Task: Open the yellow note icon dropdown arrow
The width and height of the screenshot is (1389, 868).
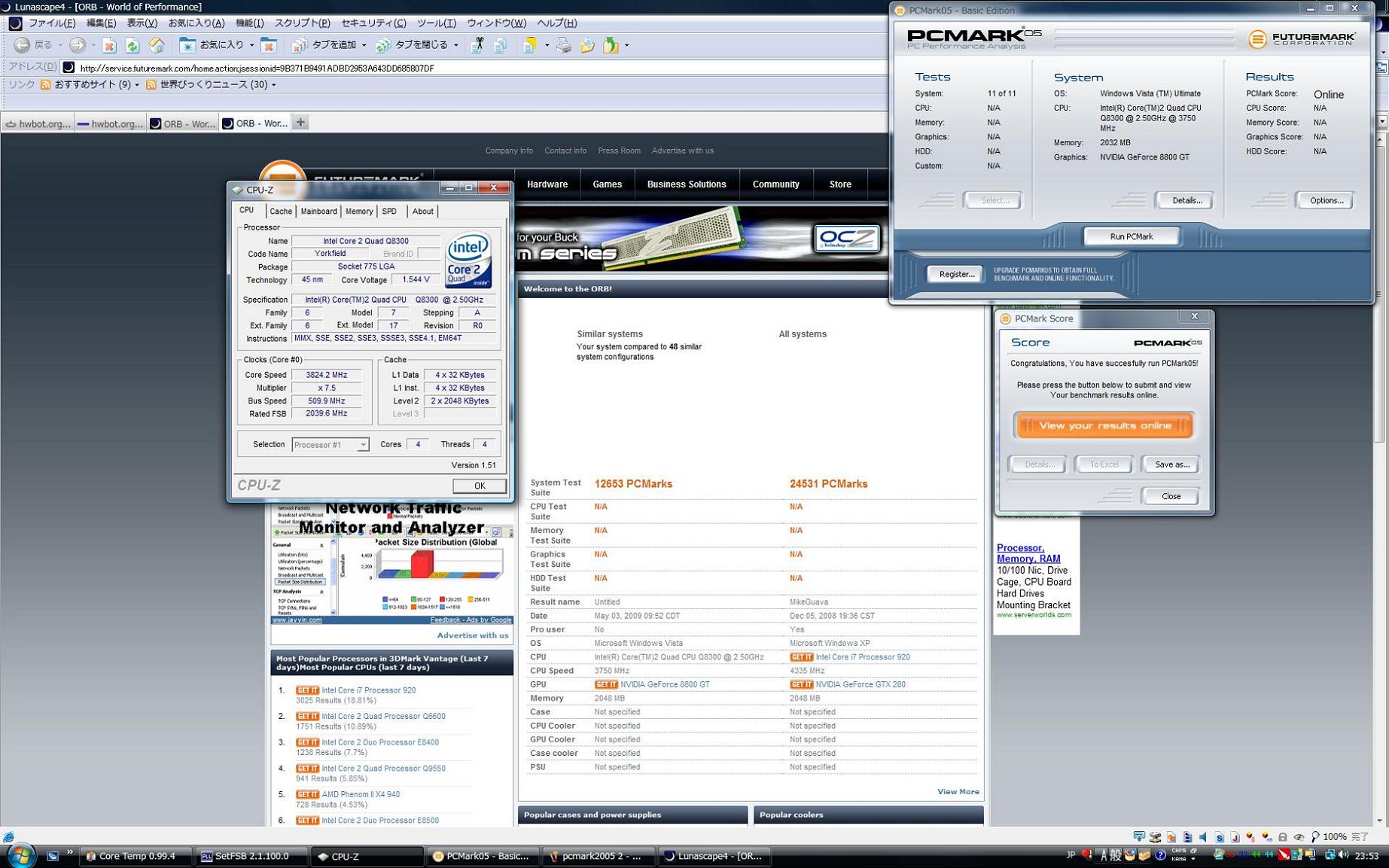Action: (x=547, y=45)
